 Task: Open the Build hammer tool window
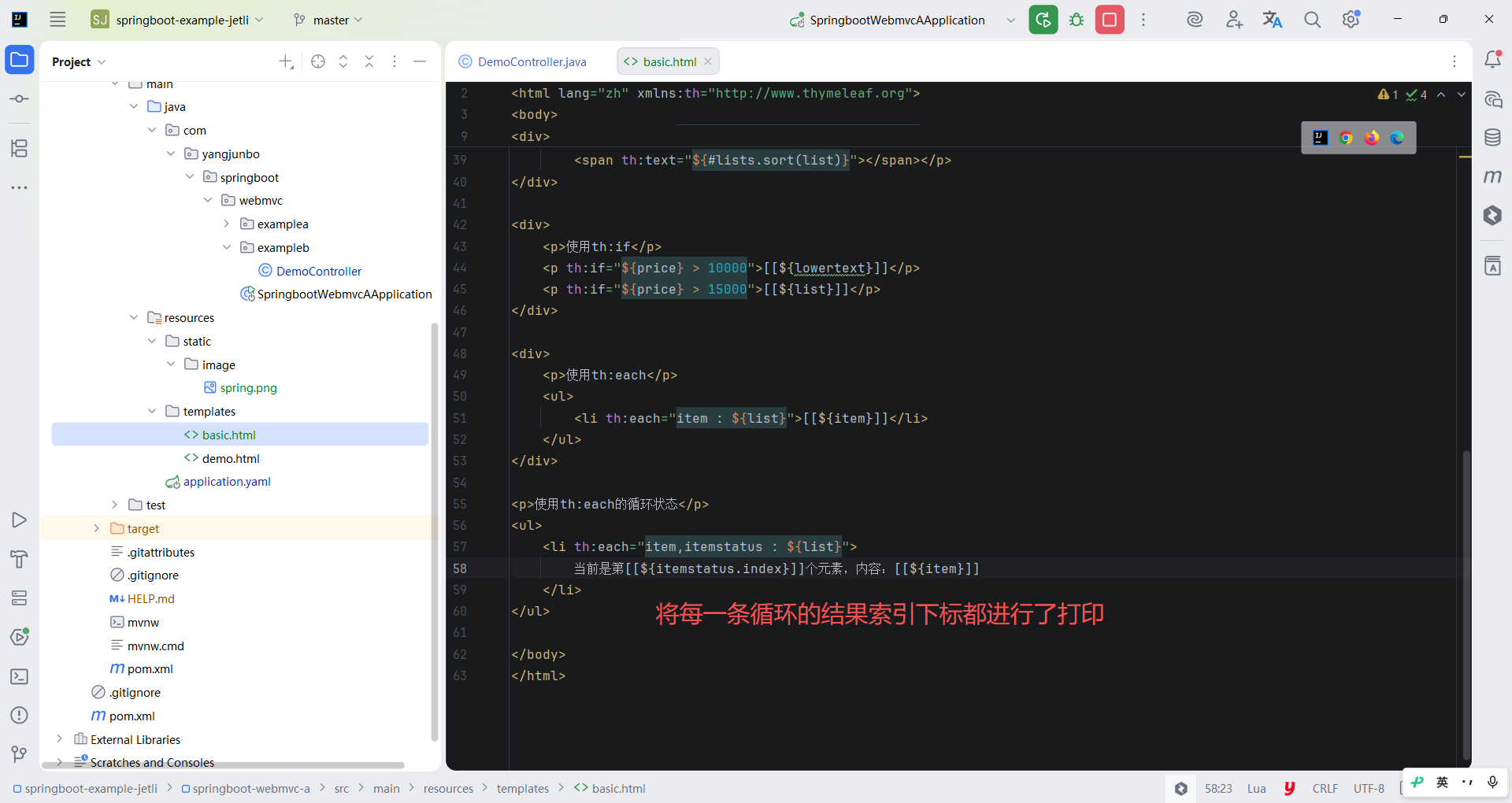[x=20, y=559]
